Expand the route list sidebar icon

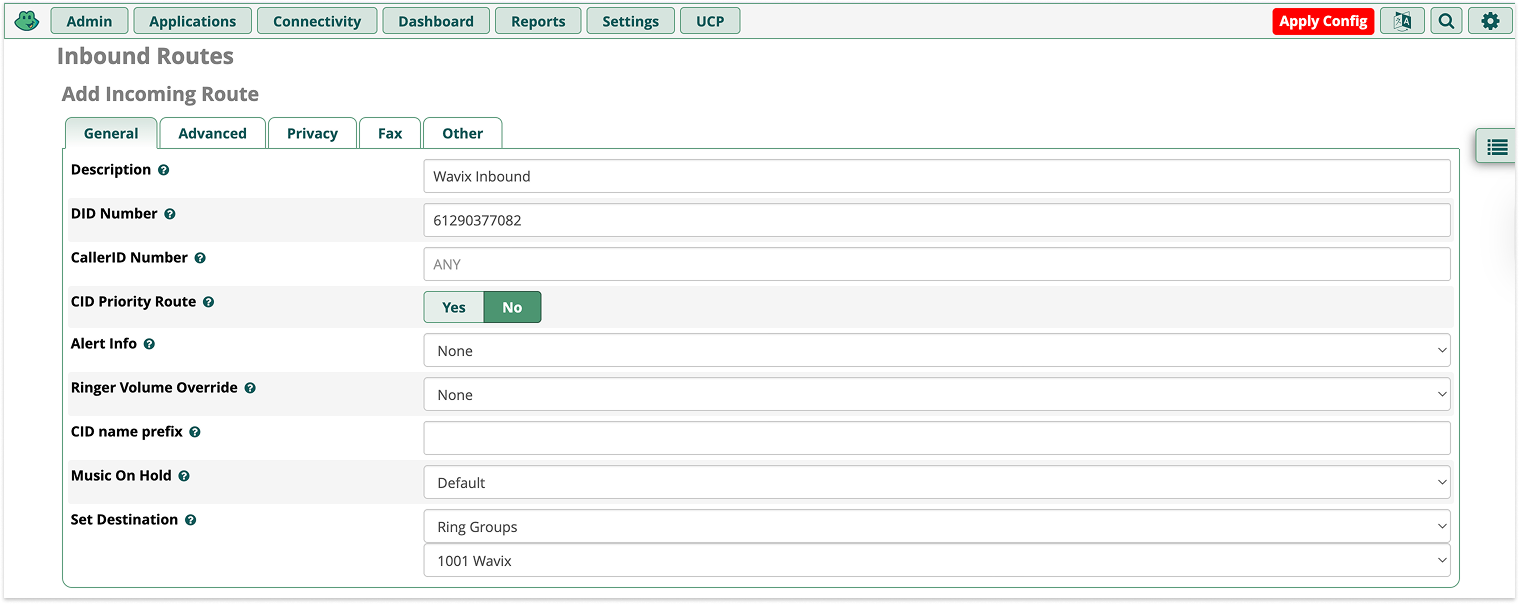(x=1496, y=146)
